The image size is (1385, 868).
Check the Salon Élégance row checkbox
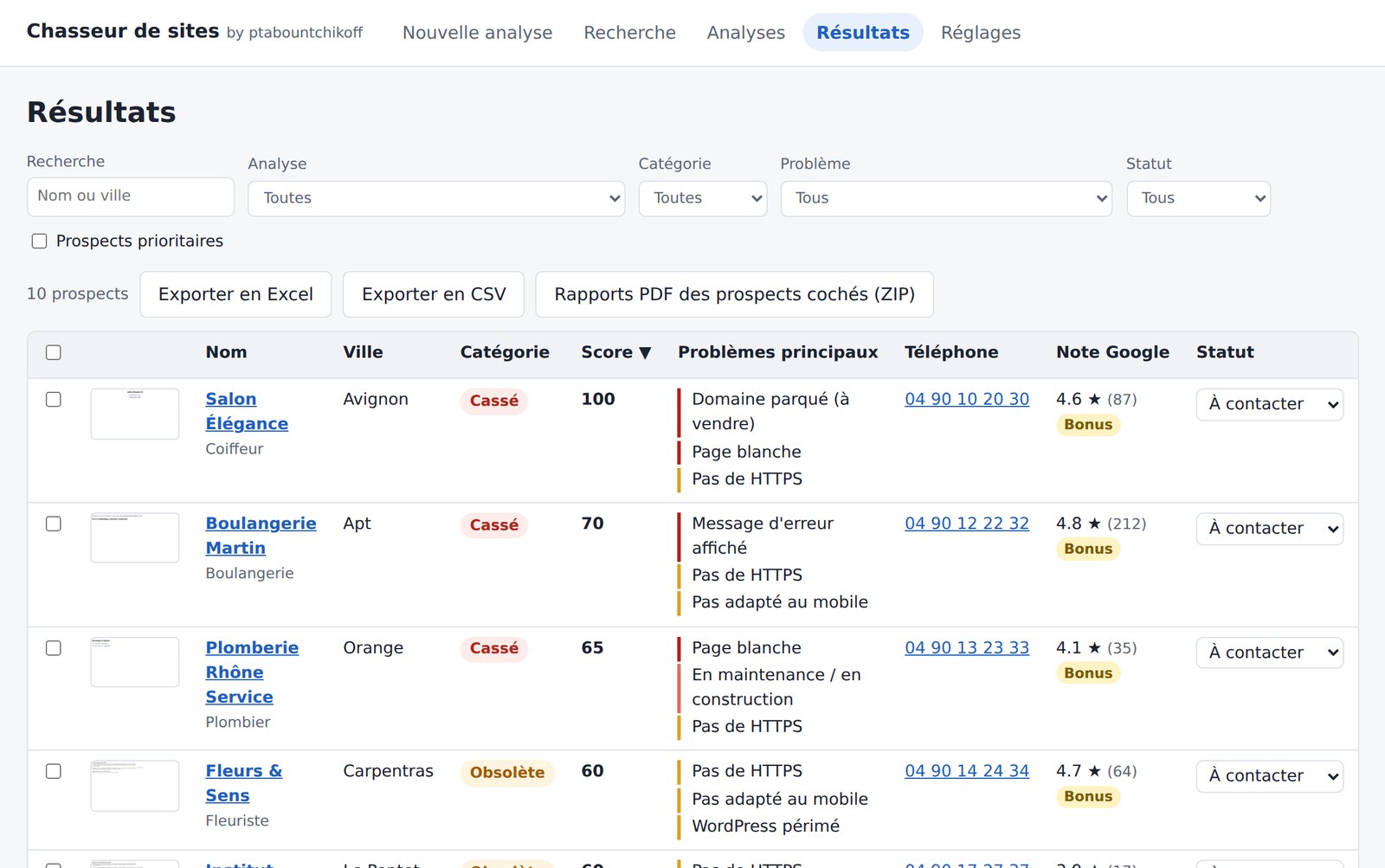pyautogui.click(x=54, y=399)
